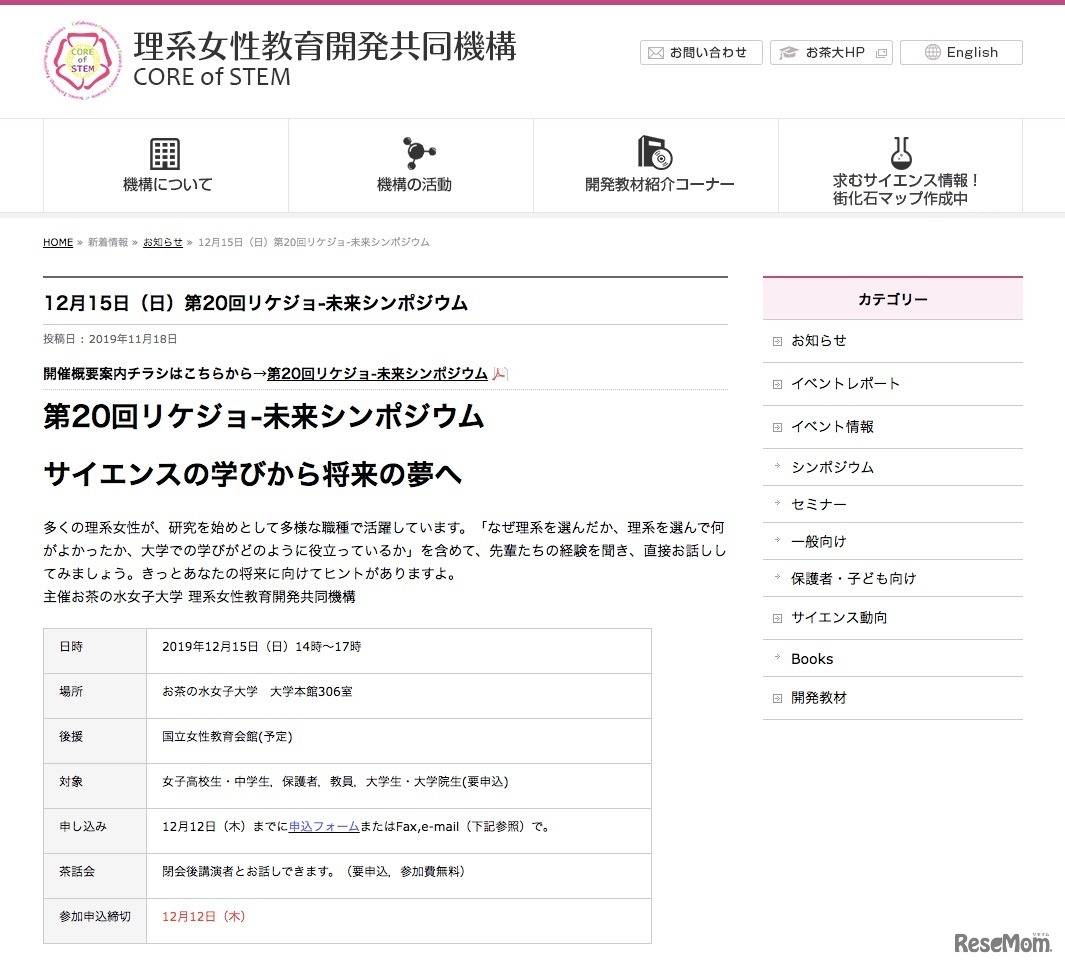Click the graduation cap icon on お茶大HP
Viewport: 1065px width, 966px height.
[x=789, y=53]
